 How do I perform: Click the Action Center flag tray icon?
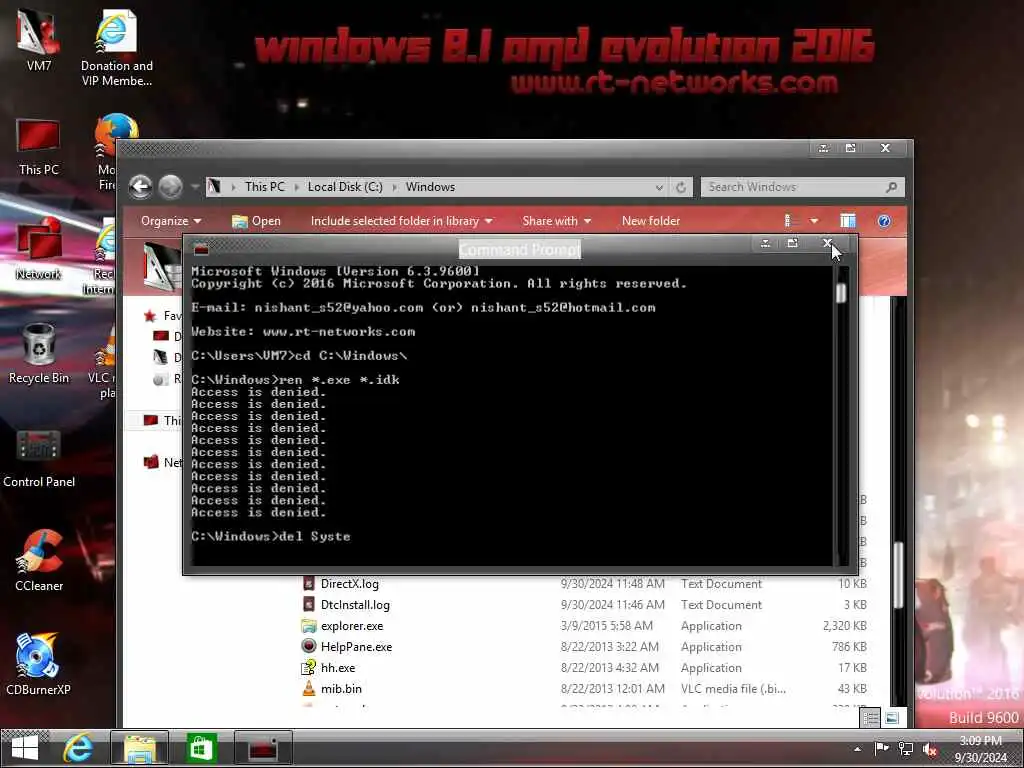pyautogui.click(x=881, y=748)
